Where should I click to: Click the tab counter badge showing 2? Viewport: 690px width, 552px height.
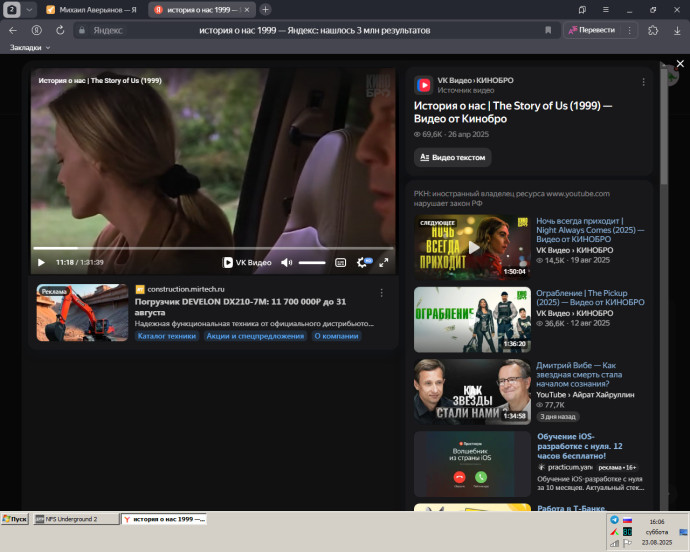point(12,10)
